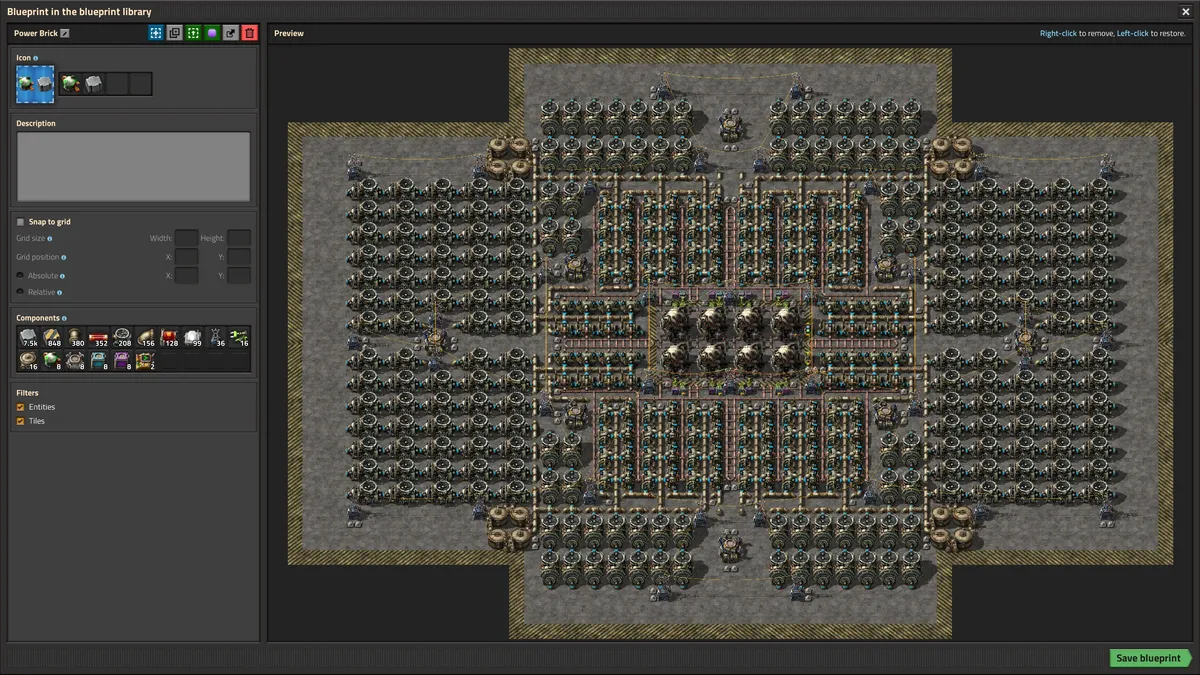The width and height of the screenshot is (1200, 675).
Task: Click info icon beside Components
Action: [x=64, y=318]
